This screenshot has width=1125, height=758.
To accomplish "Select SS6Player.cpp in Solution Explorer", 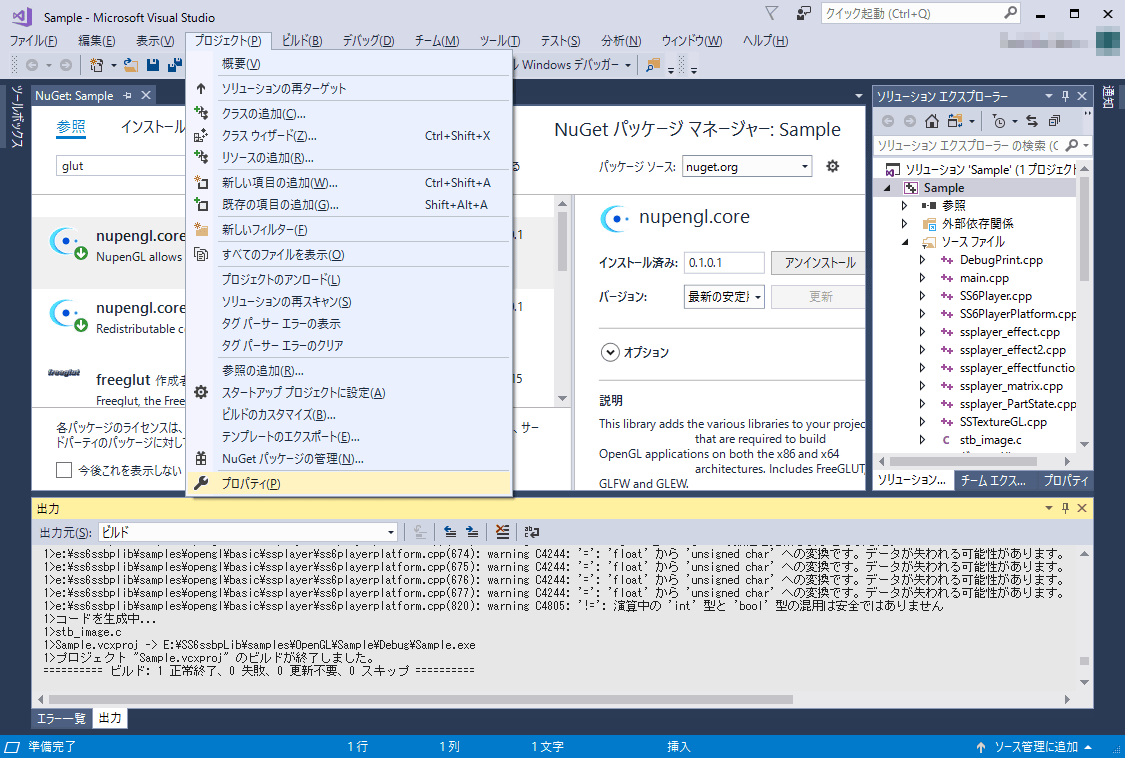I will click(x=996, y=296).
